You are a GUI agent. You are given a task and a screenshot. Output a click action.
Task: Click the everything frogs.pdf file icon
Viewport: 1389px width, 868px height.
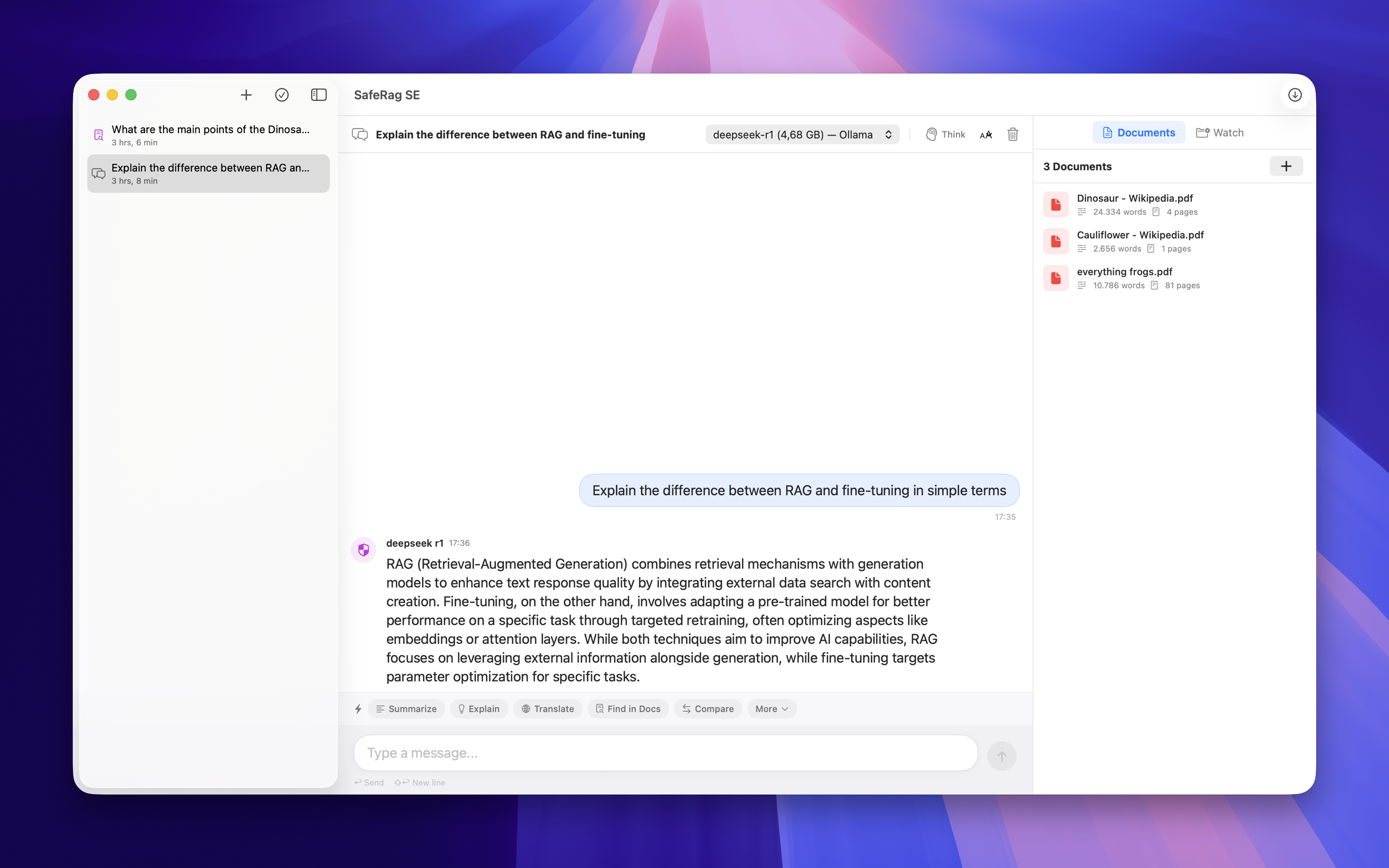click(1056, 278)
